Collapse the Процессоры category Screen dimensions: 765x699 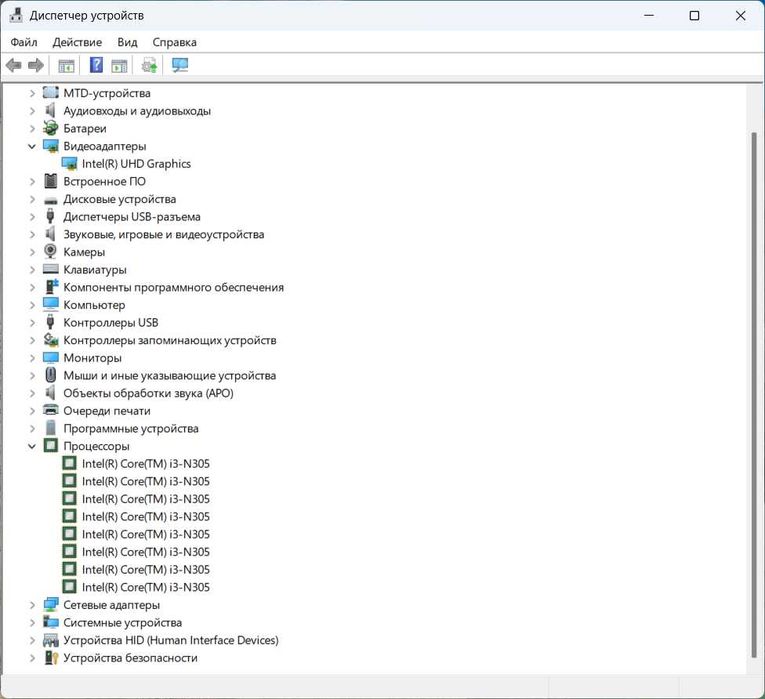(x=32, y=446)
